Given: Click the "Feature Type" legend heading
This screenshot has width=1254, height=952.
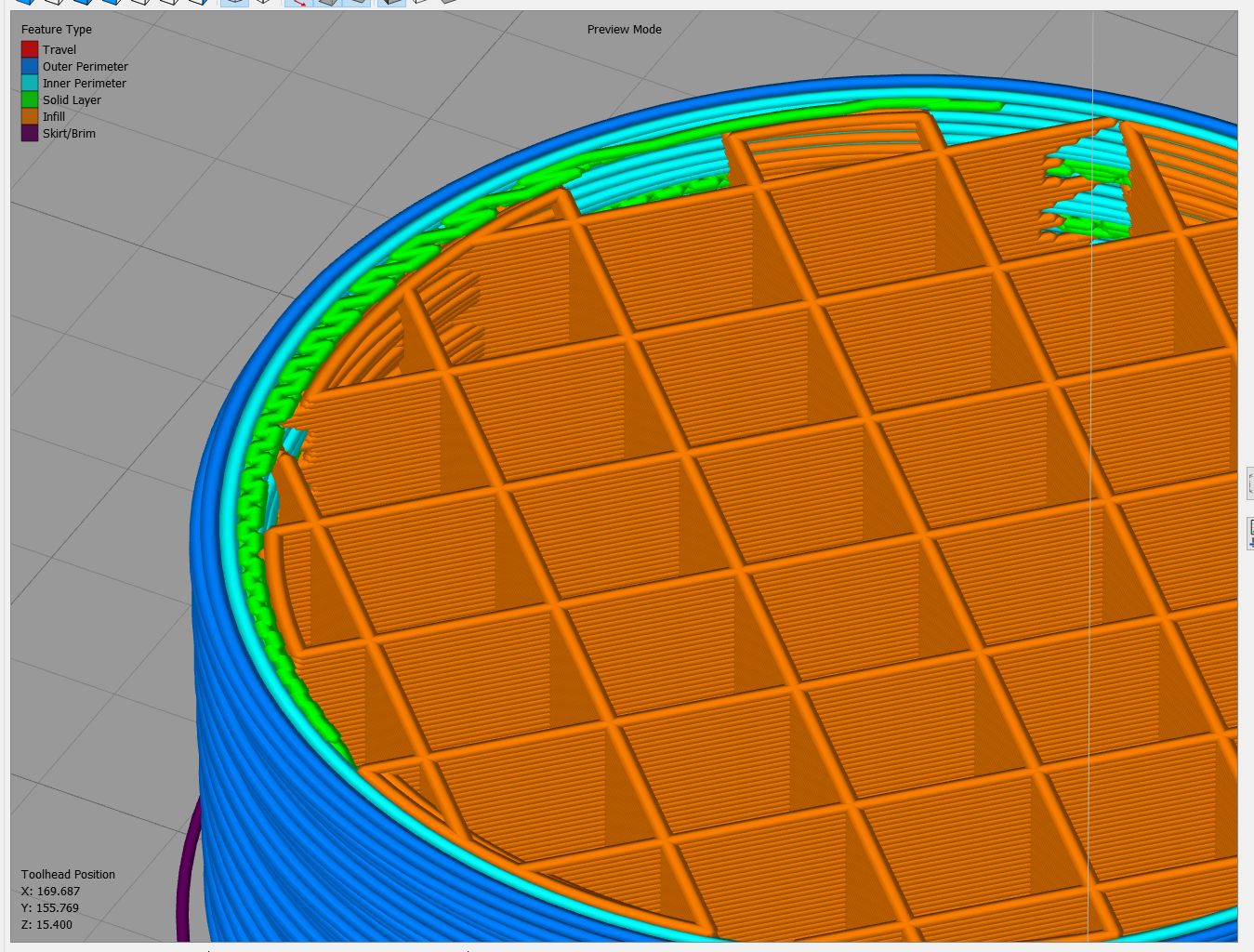Looking at the screenshot, I should click(x=57, y=30).
